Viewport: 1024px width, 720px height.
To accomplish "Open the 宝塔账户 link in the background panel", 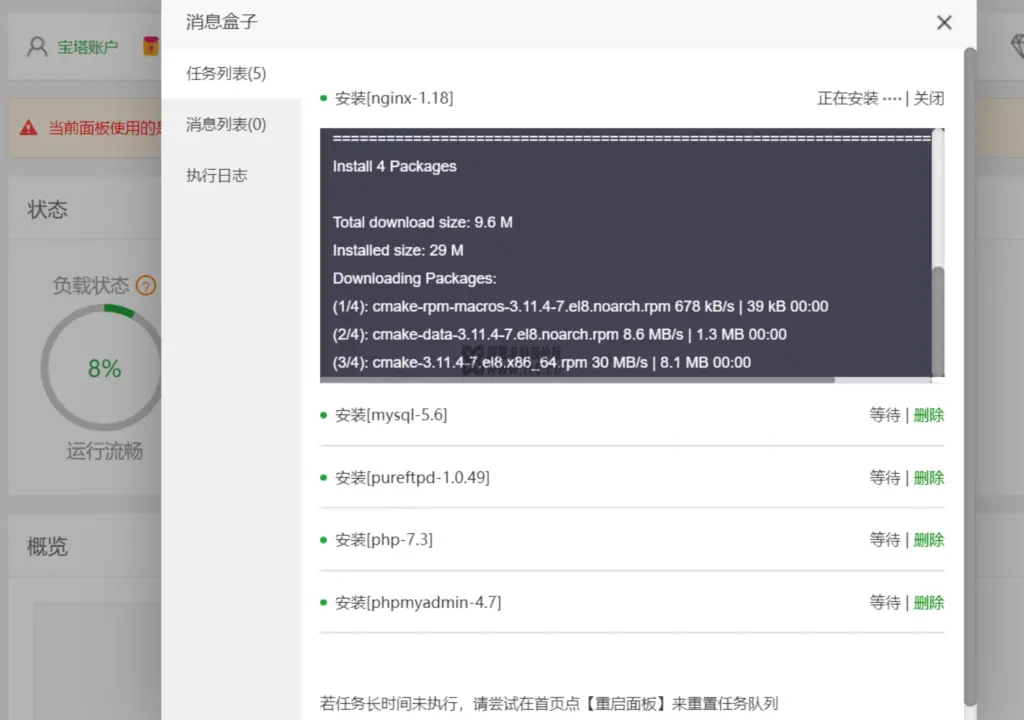I will (88, 47).
